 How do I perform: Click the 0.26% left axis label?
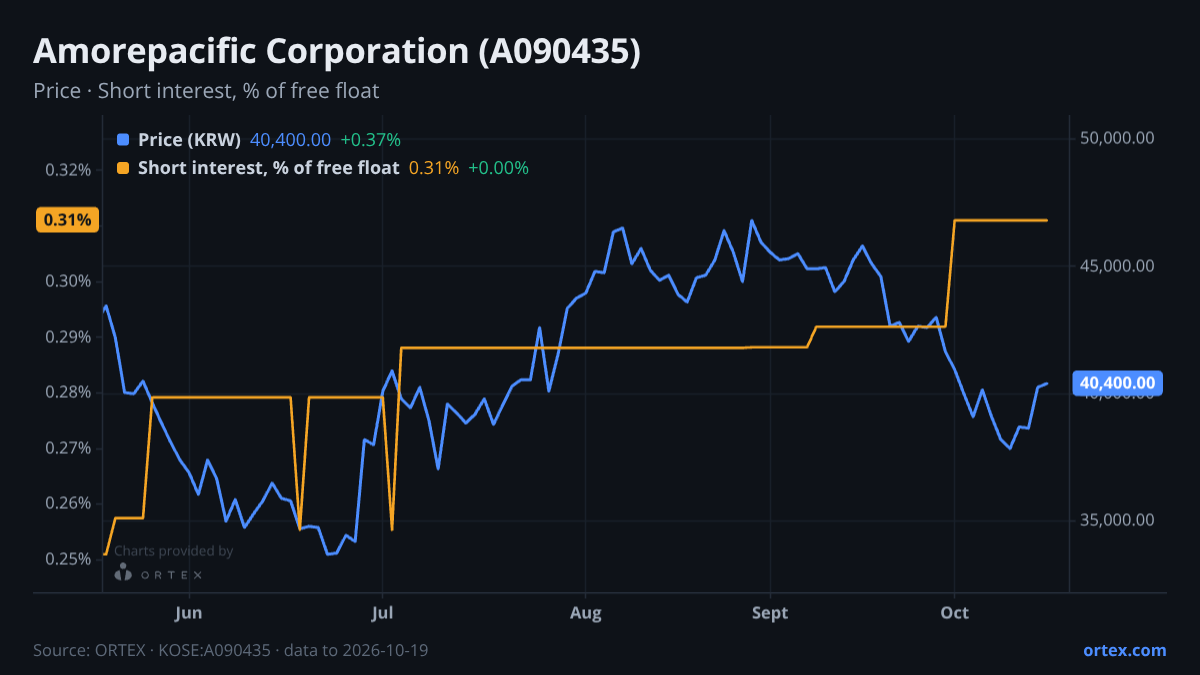[68, 503]
